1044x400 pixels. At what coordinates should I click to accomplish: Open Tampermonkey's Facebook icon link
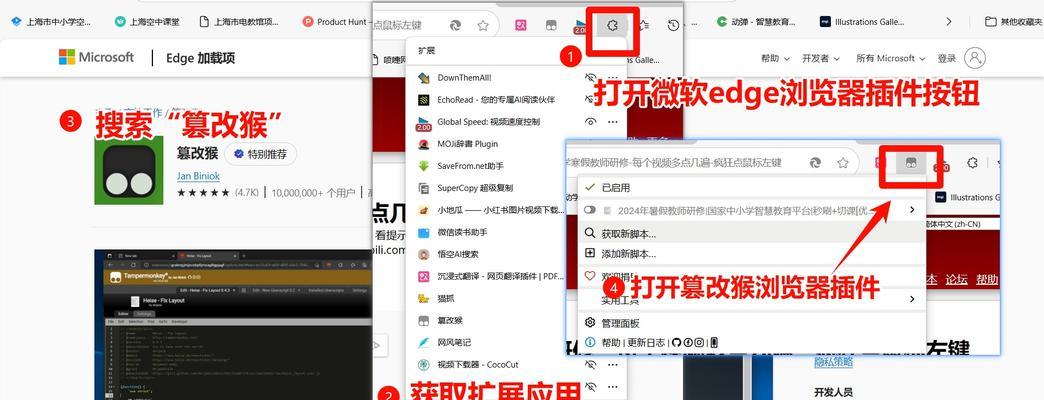click(688, 342)
